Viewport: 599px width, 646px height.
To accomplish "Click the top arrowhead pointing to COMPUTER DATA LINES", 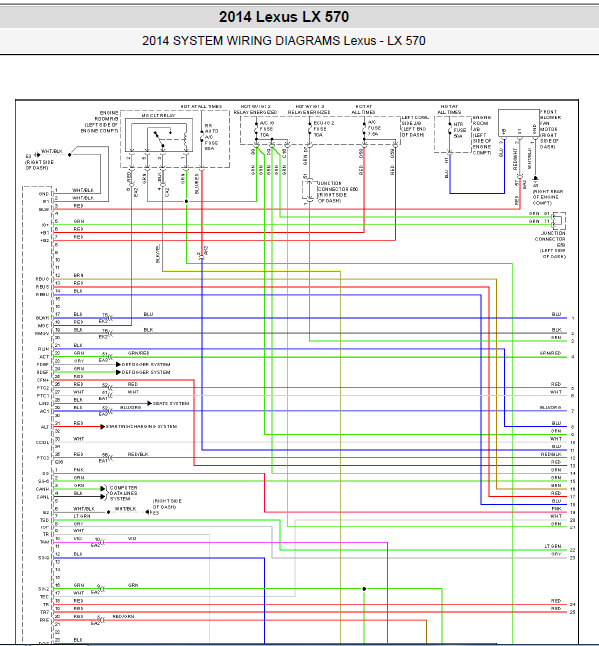I will [x=103, y=489].
